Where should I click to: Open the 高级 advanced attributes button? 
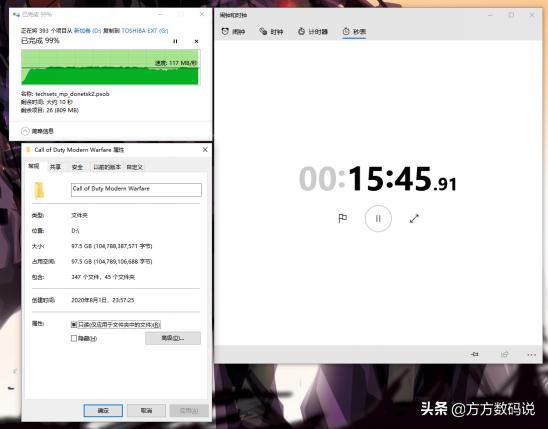173,338
